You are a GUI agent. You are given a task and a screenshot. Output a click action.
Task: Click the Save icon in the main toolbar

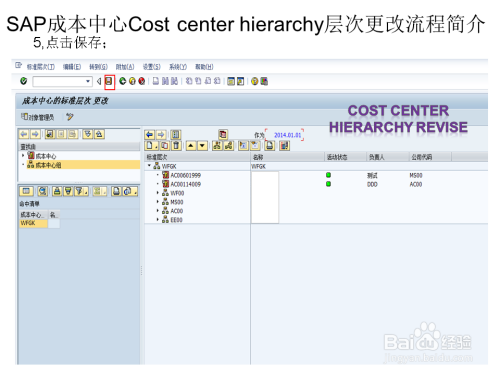[109, 81]
